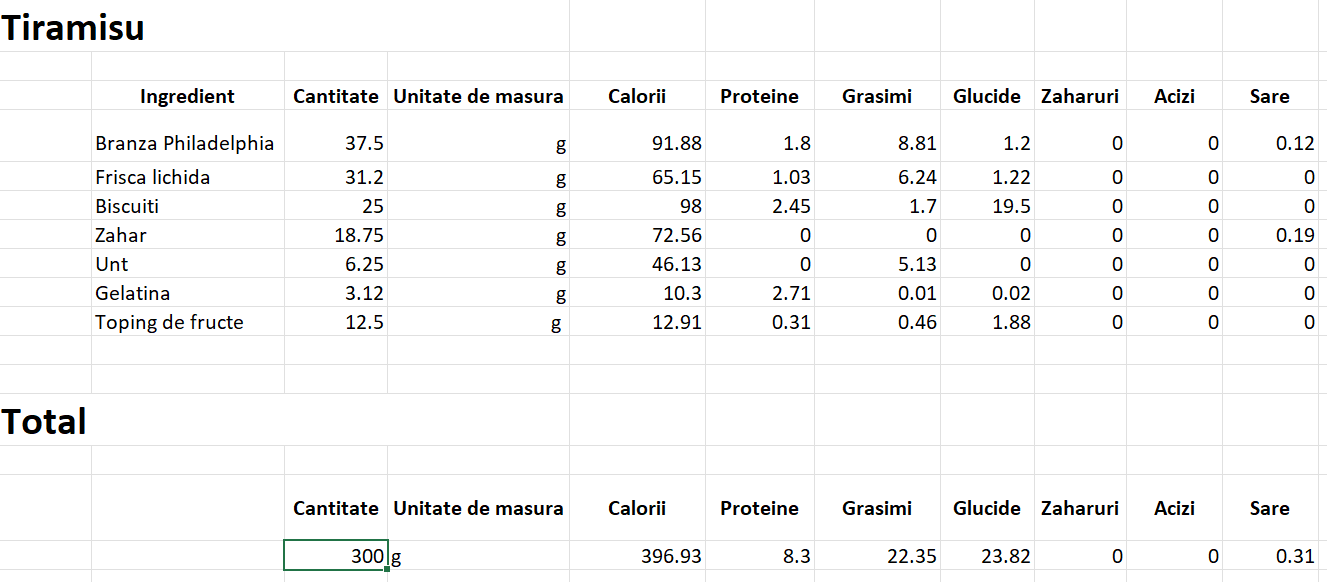
Task: Click total calories value 396.93
Action: point(638,555)
